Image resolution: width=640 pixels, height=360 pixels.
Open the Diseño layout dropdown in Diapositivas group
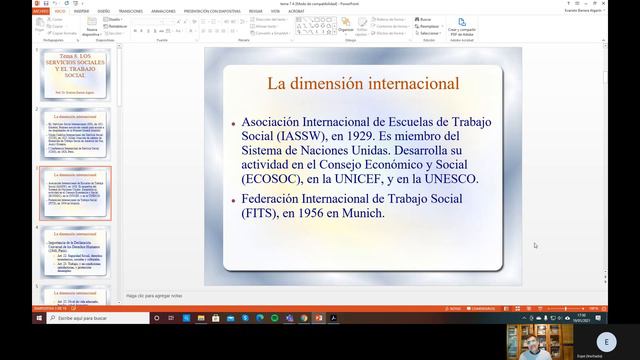tap(112, 19)
